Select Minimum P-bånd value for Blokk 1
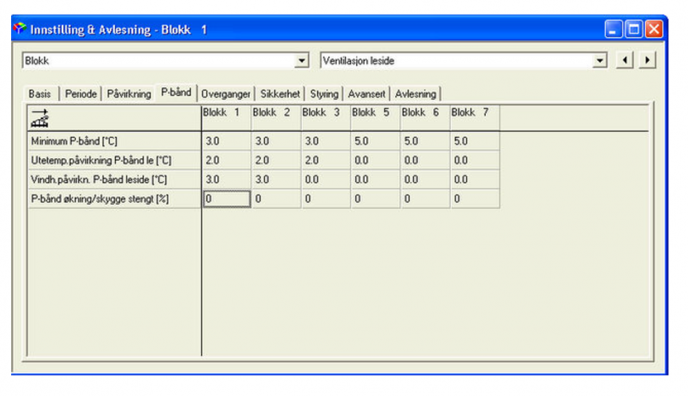688x396 pixels. point(226,141)
